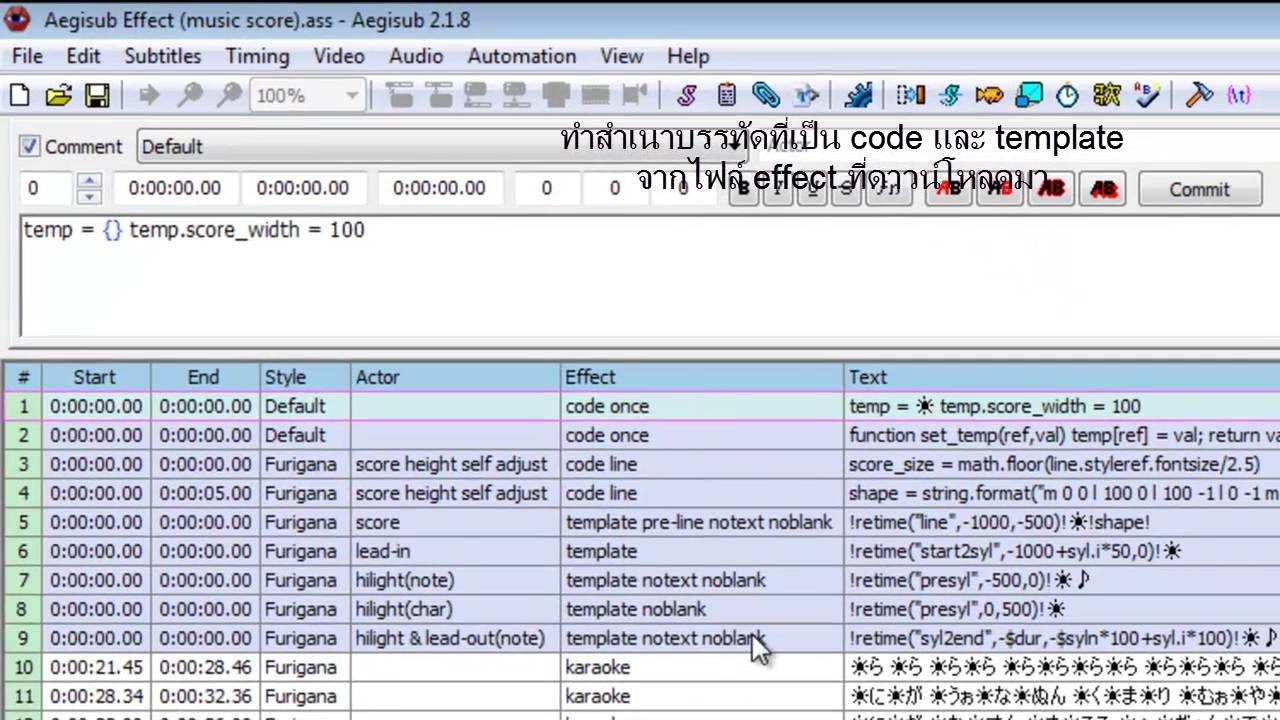This screenshot has height=720, width=1280.
Task: Open the Automation manager icon
Action: [858, 95]
